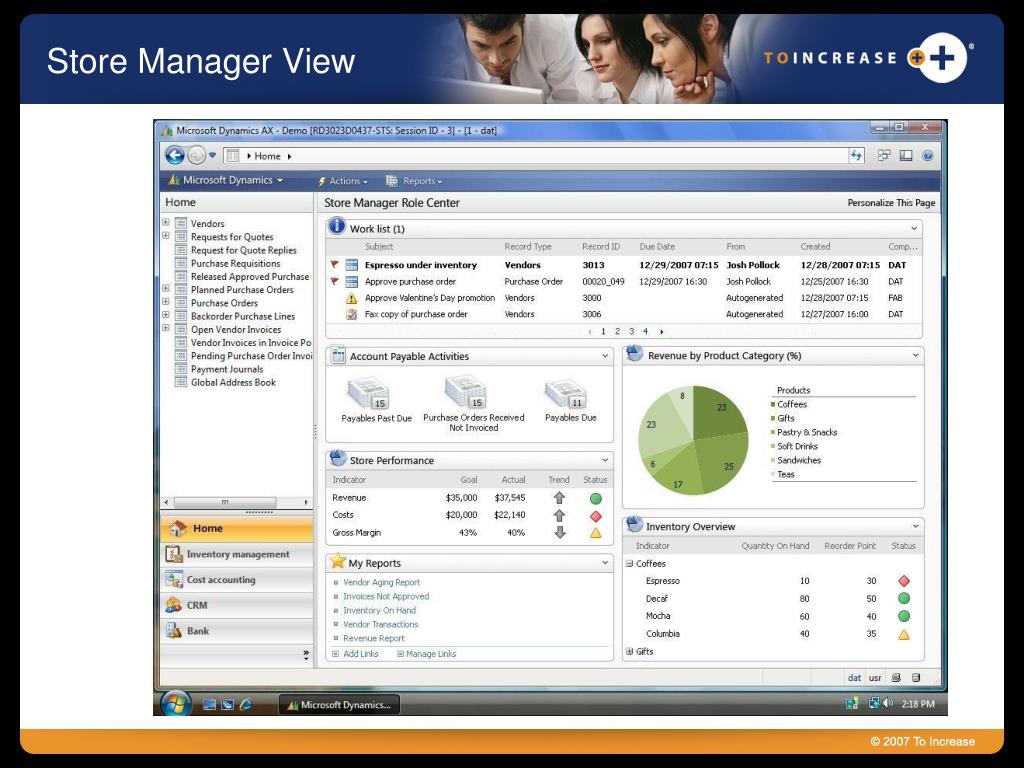Expand the Gifts inventory group
Screen dimensions: 1024x768
(x=630, y=651)
